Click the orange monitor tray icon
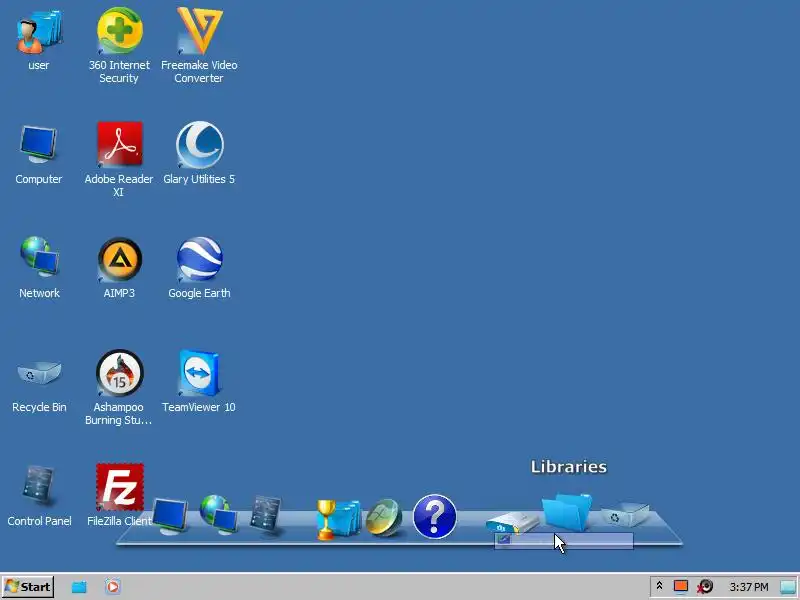This screenshot has width=800, height=600. click(x=681, y=586)
